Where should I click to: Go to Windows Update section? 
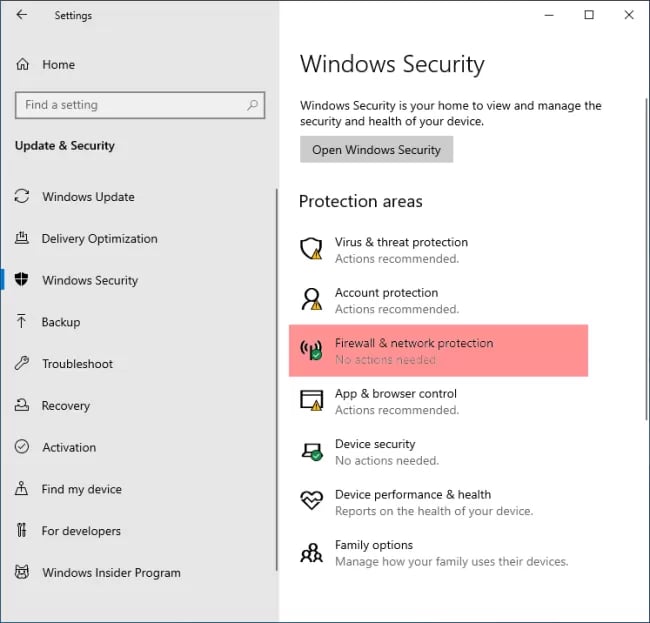(x=88, y=197)
